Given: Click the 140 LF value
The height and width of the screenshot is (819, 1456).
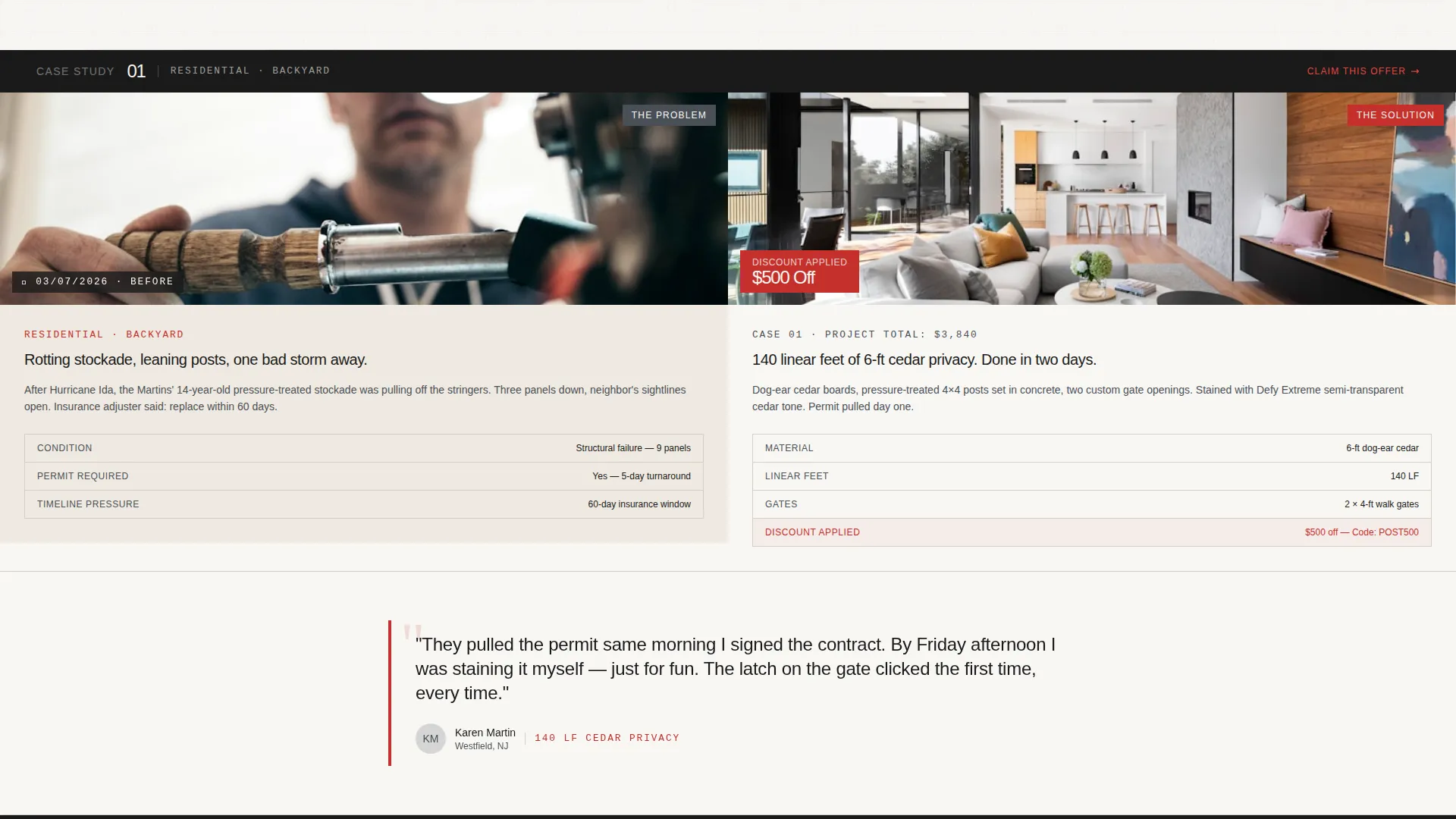Looking at the screenshot, I should click(x=1404, y=476).
